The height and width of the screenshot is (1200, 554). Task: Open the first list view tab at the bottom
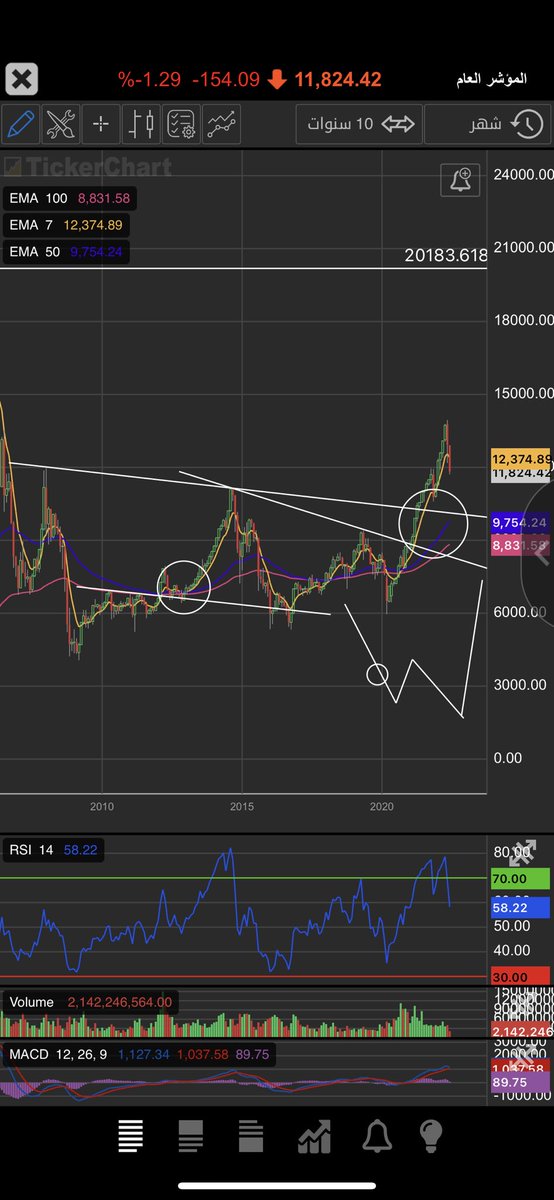point(130,1135)
